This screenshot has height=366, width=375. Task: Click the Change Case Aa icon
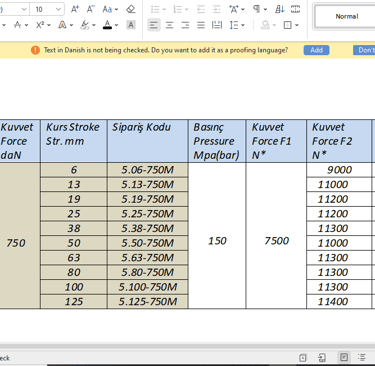(x=107, y=9)
